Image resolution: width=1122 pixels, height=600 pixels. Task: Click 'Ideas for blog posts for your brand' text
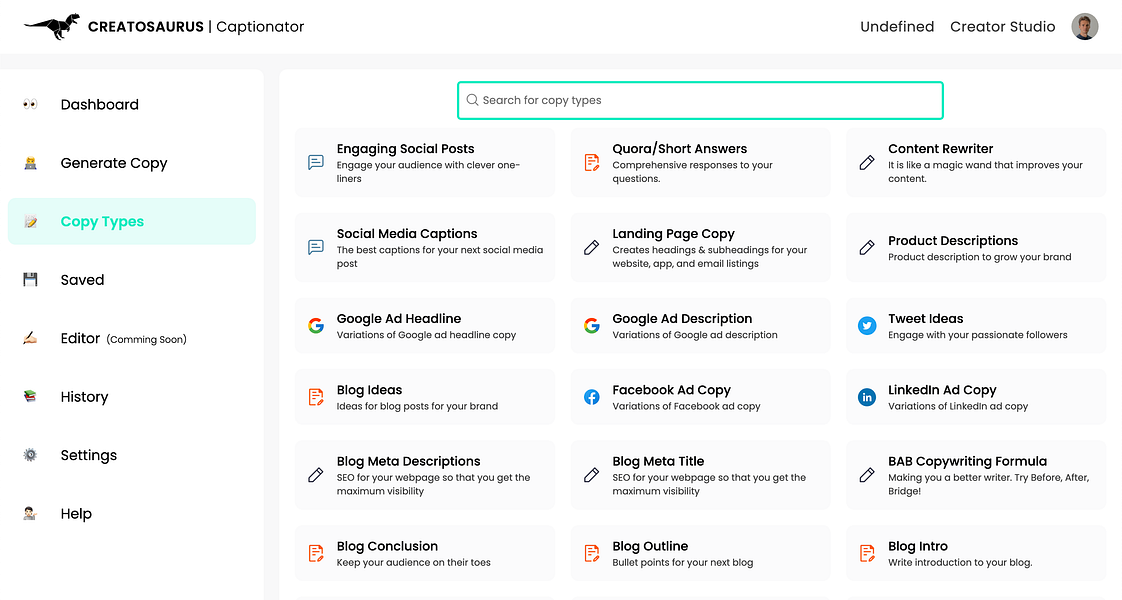click(417, 406)
